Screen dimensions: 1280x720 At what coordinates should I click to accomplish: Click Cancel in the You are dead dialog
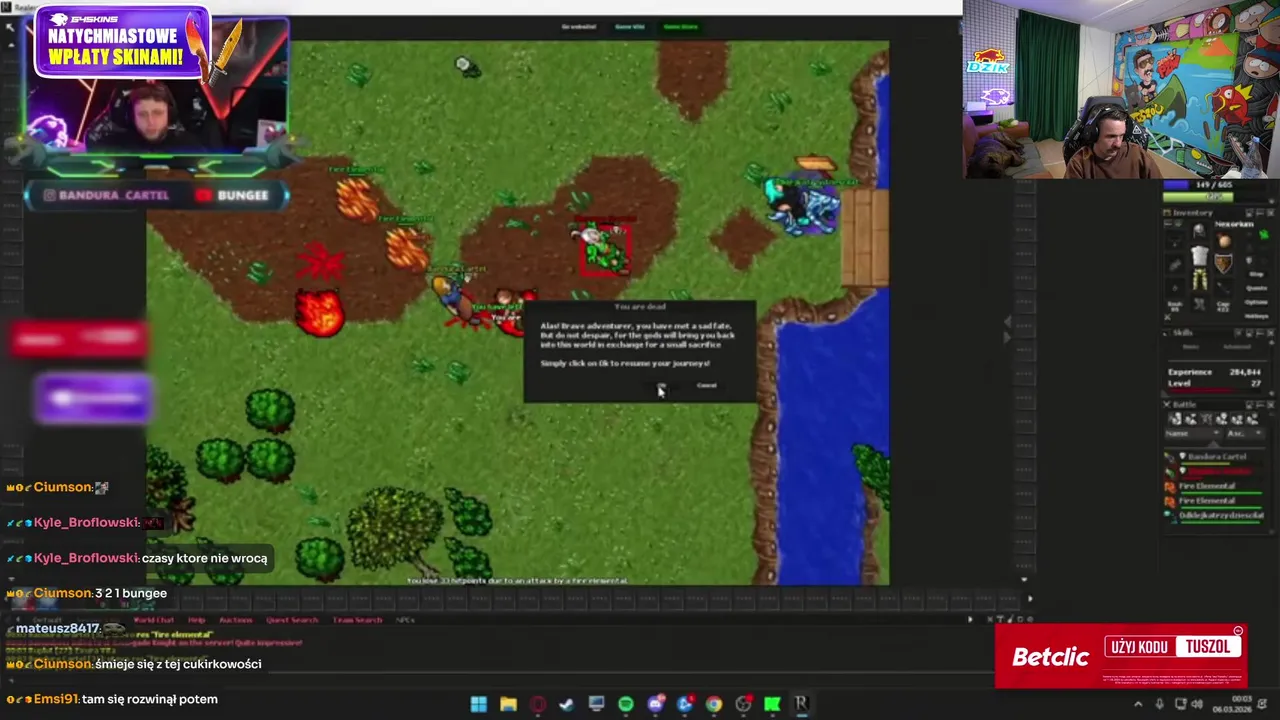click(x=706, y=385)
